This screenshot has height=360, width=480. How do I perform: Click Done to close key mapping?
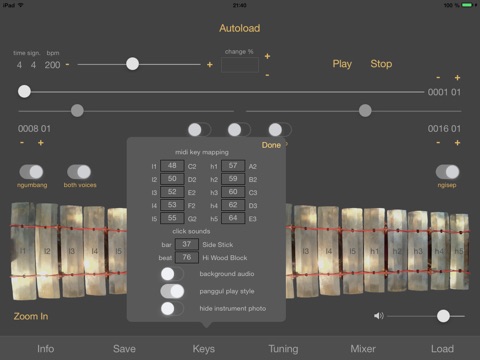(271, 145)
